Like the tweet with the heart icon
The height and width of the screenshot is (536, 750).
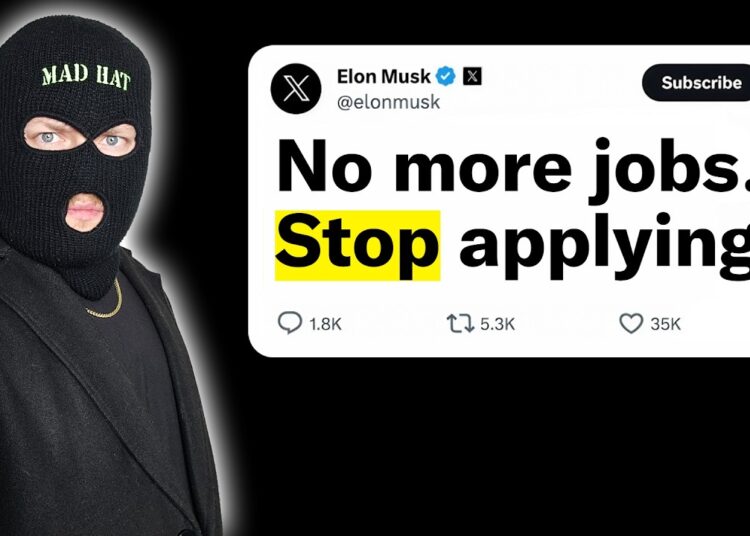coord(631,323)
